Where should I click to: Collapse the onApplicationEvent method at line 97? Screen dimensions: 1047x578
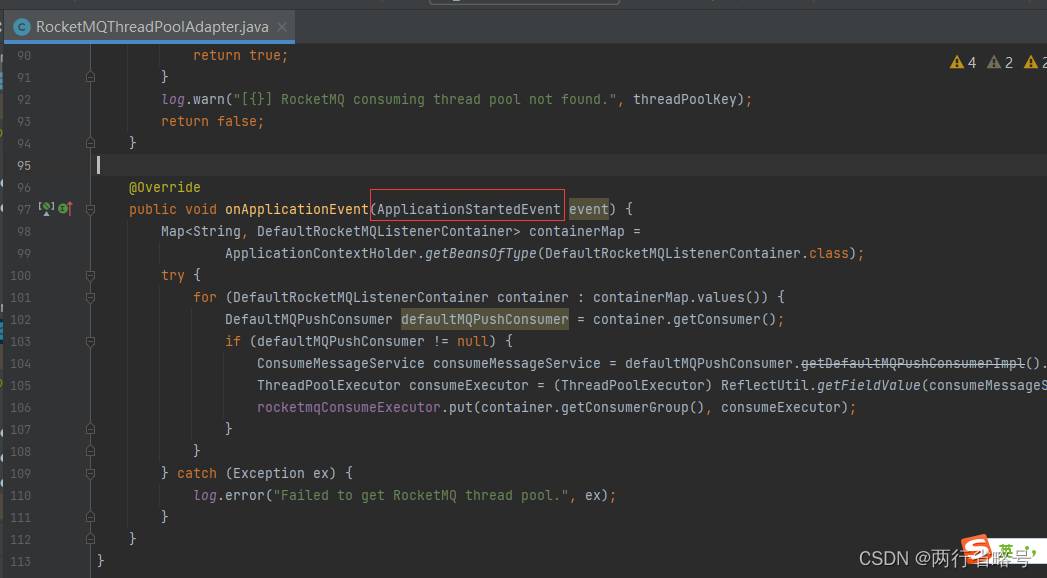[x=90, y=210]
